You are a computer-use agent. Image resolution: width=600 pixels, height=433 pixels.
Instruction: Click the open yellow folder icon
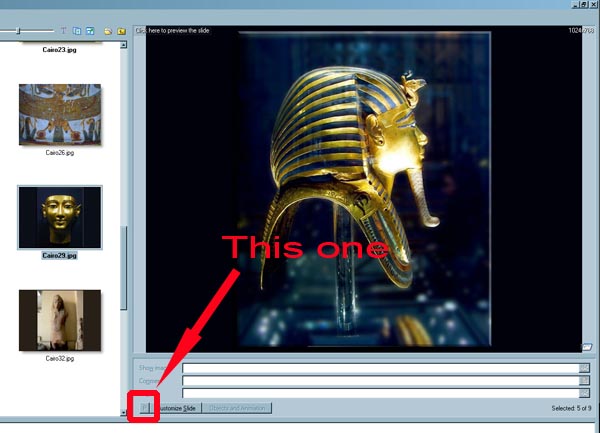(x=108, y=31)
